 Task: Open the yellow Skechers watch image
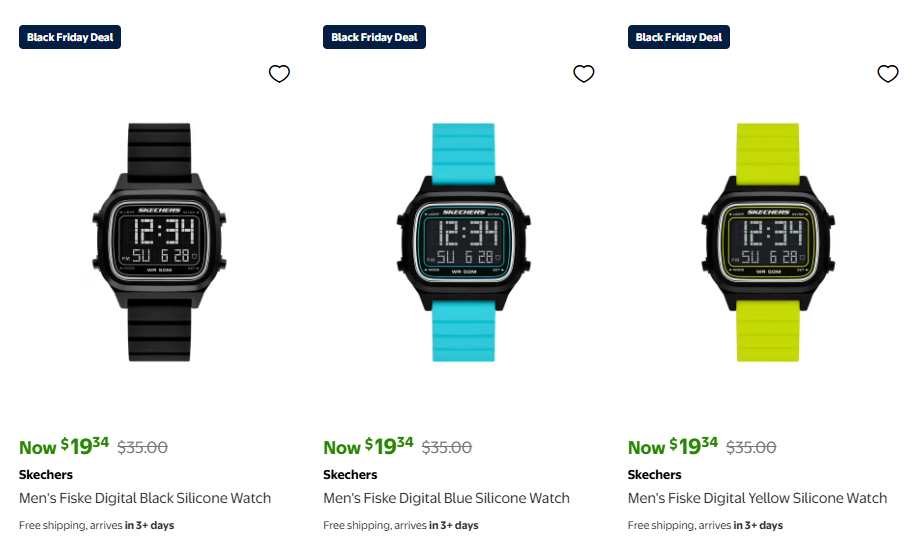pyautogui.click(x=768, y=242)
